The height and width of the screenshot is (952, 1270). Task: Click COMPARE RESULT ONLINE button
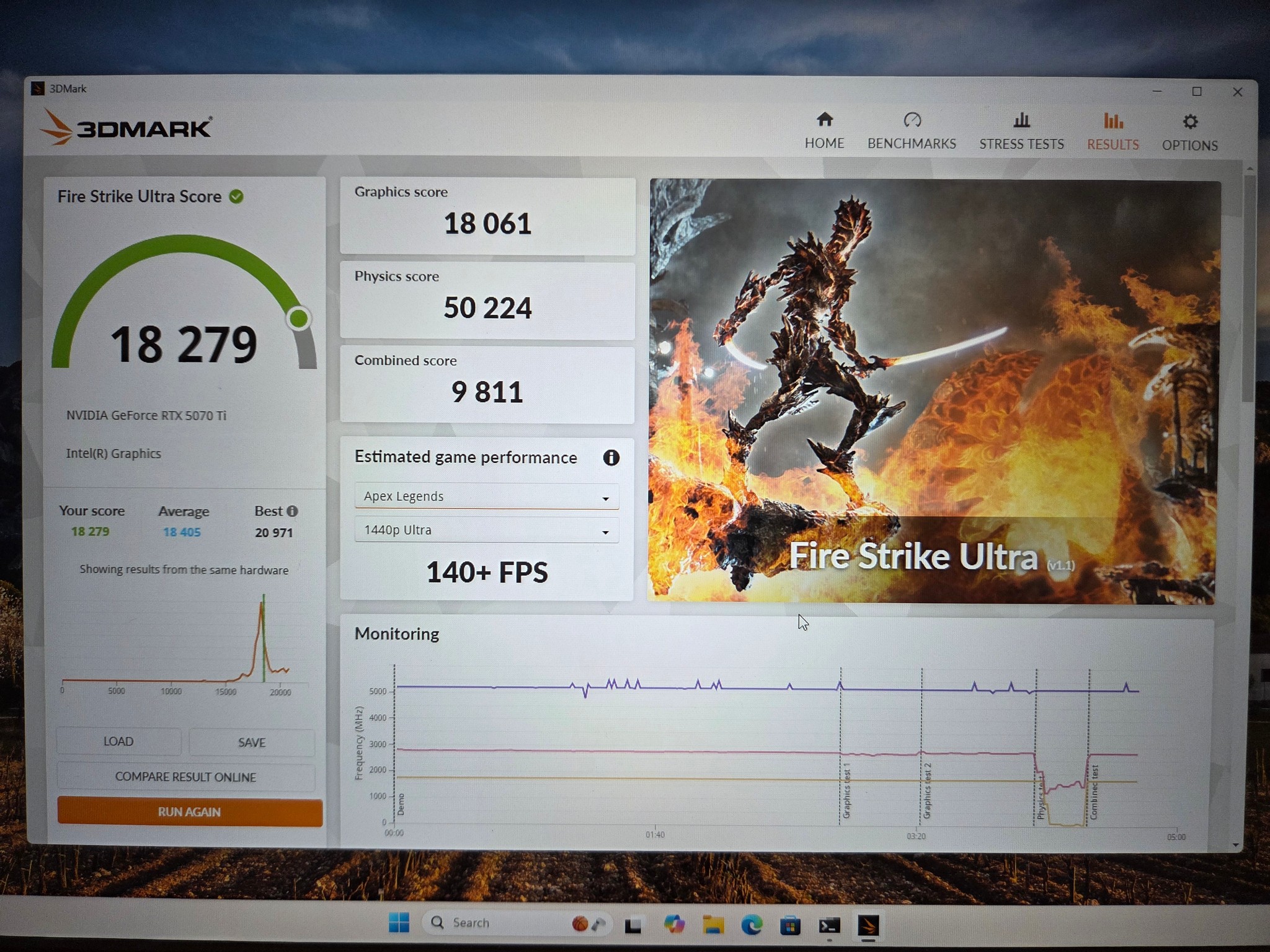(x=185, y=777)
